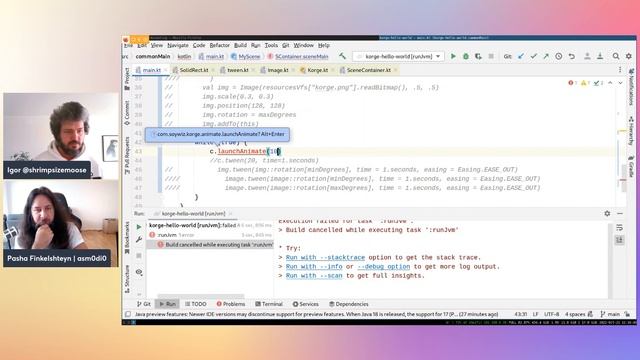This screenshot has height=360, width=640.
Task: Open the Navigate menu
Action: click(x=178, y=45)
